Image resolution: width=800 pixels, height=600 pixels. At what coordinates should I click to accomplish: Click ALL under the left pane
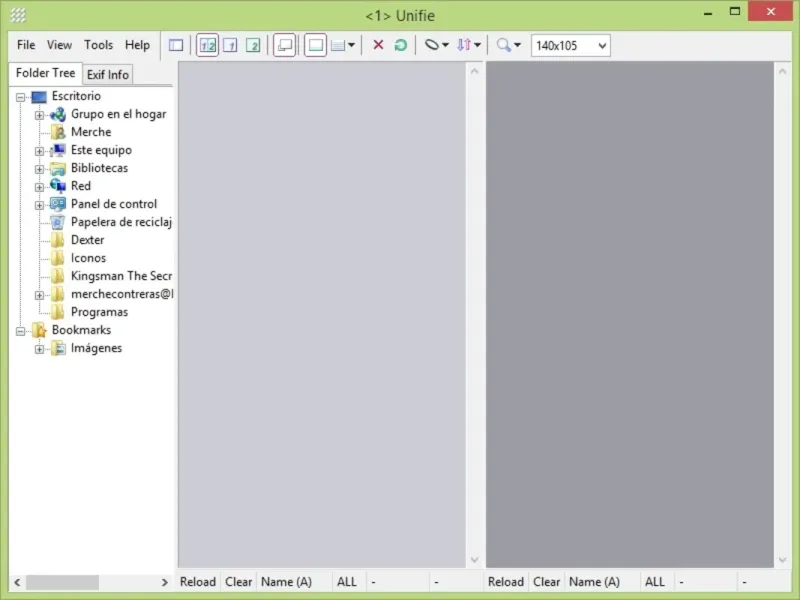(x=347, y=582)
